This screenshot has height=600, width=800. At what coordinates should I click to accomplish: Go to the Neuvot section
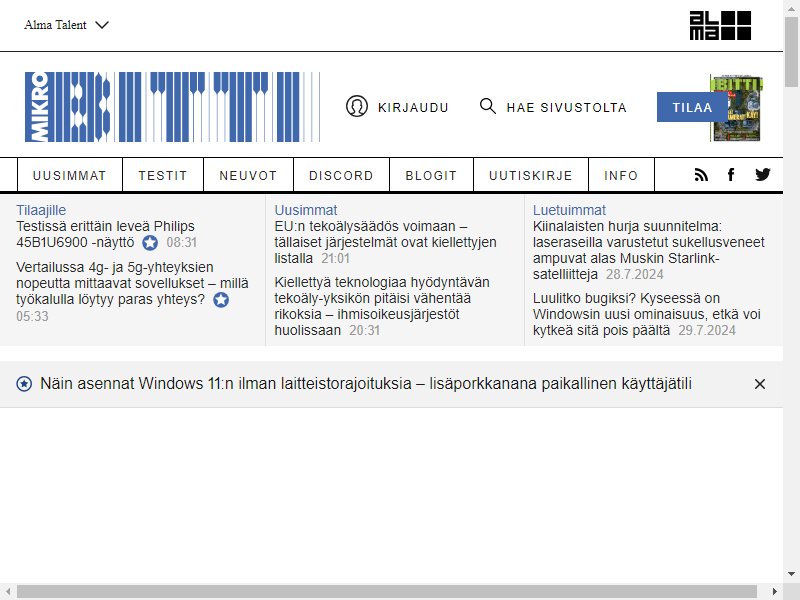click(248, 176)
